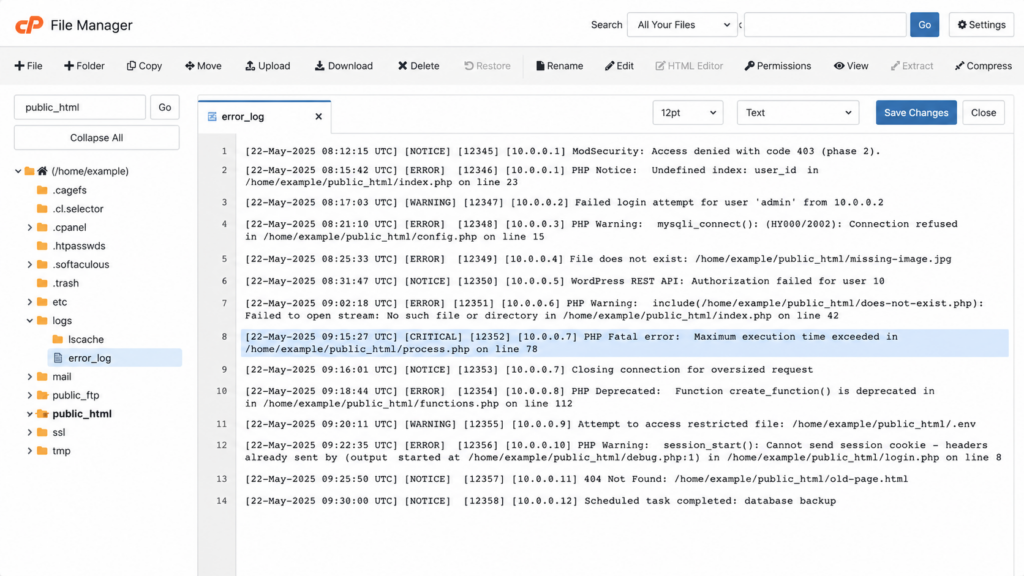Click line 5 File does not exist entry

pyautogui.click(x=598, y=259)
